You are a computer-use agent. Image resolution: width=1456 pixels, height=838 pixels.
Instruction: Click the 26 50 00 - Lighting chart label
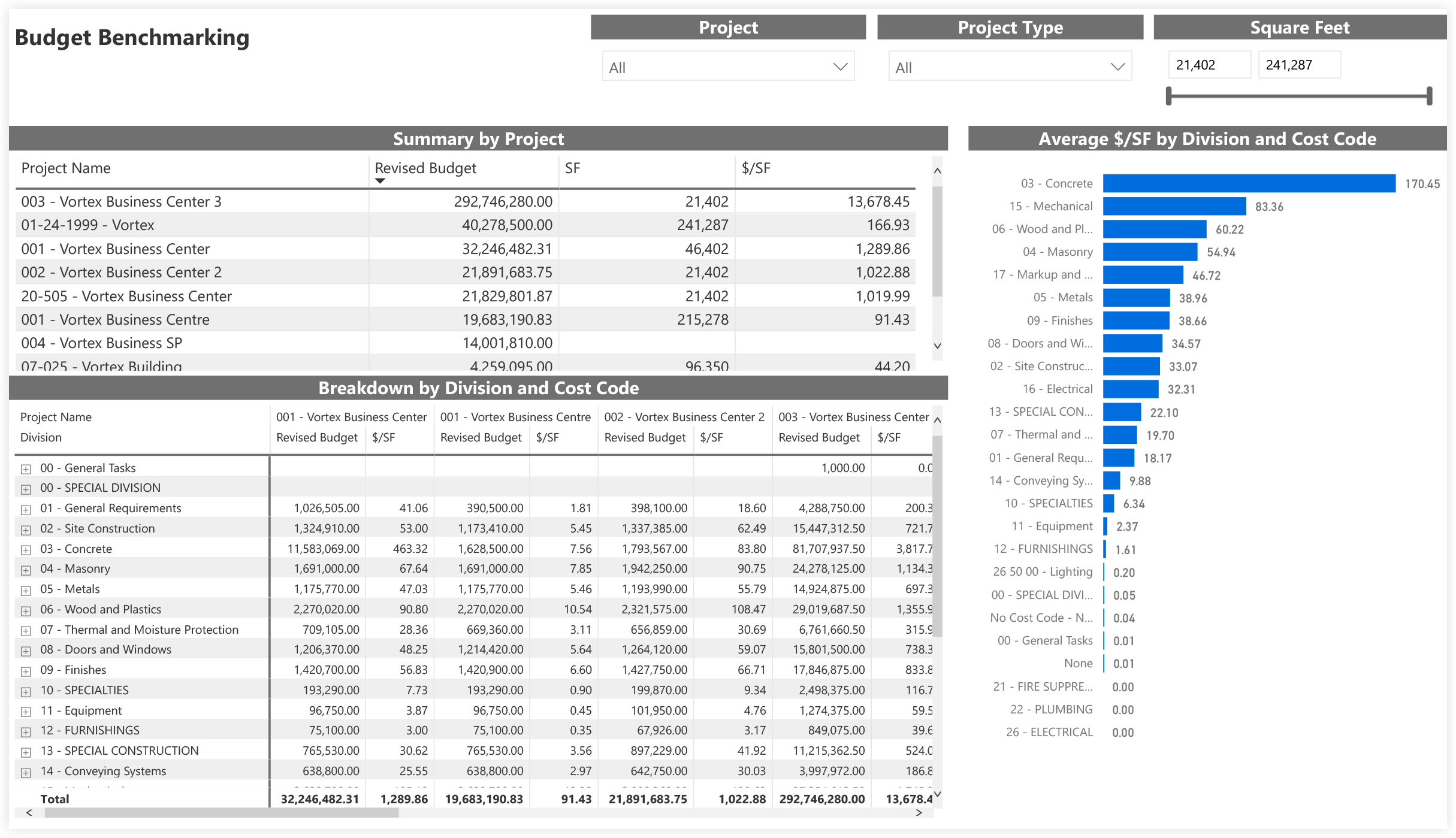click(x=1043, y=571)
